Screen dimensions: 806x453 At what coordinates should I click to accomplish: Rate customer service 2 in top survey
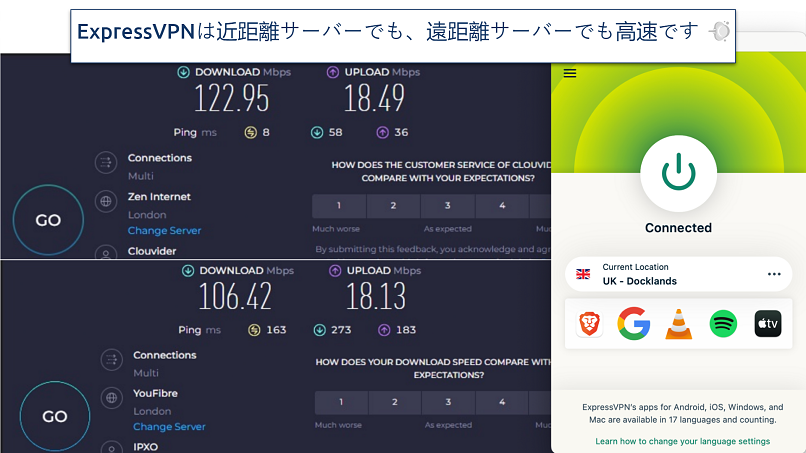tap(393, 205)
